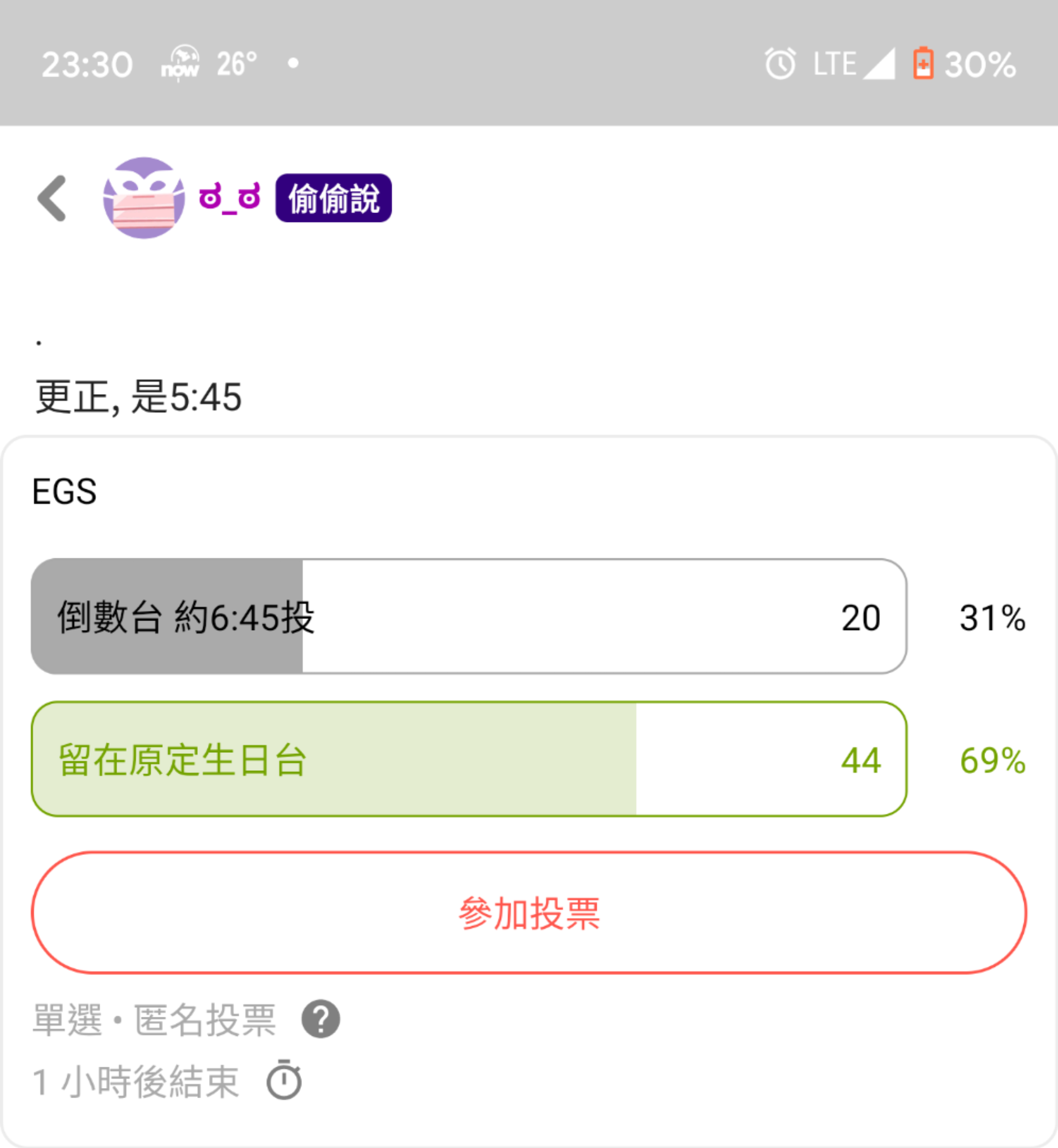Tap the battery charging status icon
The width and height of the screenshot is (1058, 1148).
point(923,63)
